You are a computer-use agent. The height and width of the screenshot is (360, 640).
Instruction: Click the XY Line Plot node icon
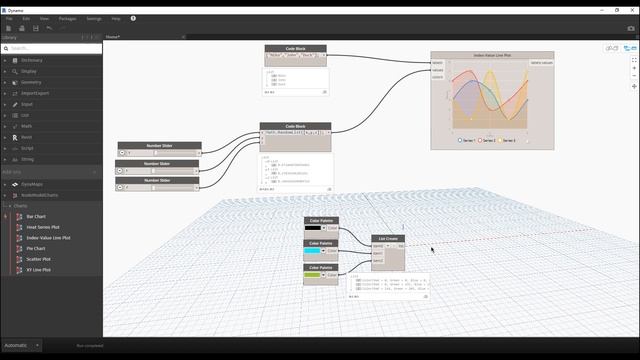(19, 270)
